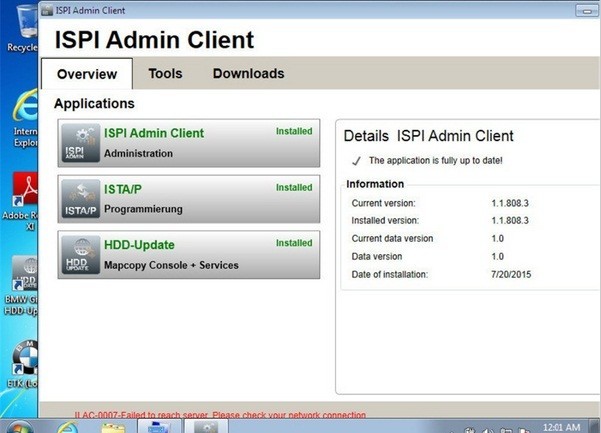
Task: Click the ISPI Admin gear icon
Action: click(80, 143)
